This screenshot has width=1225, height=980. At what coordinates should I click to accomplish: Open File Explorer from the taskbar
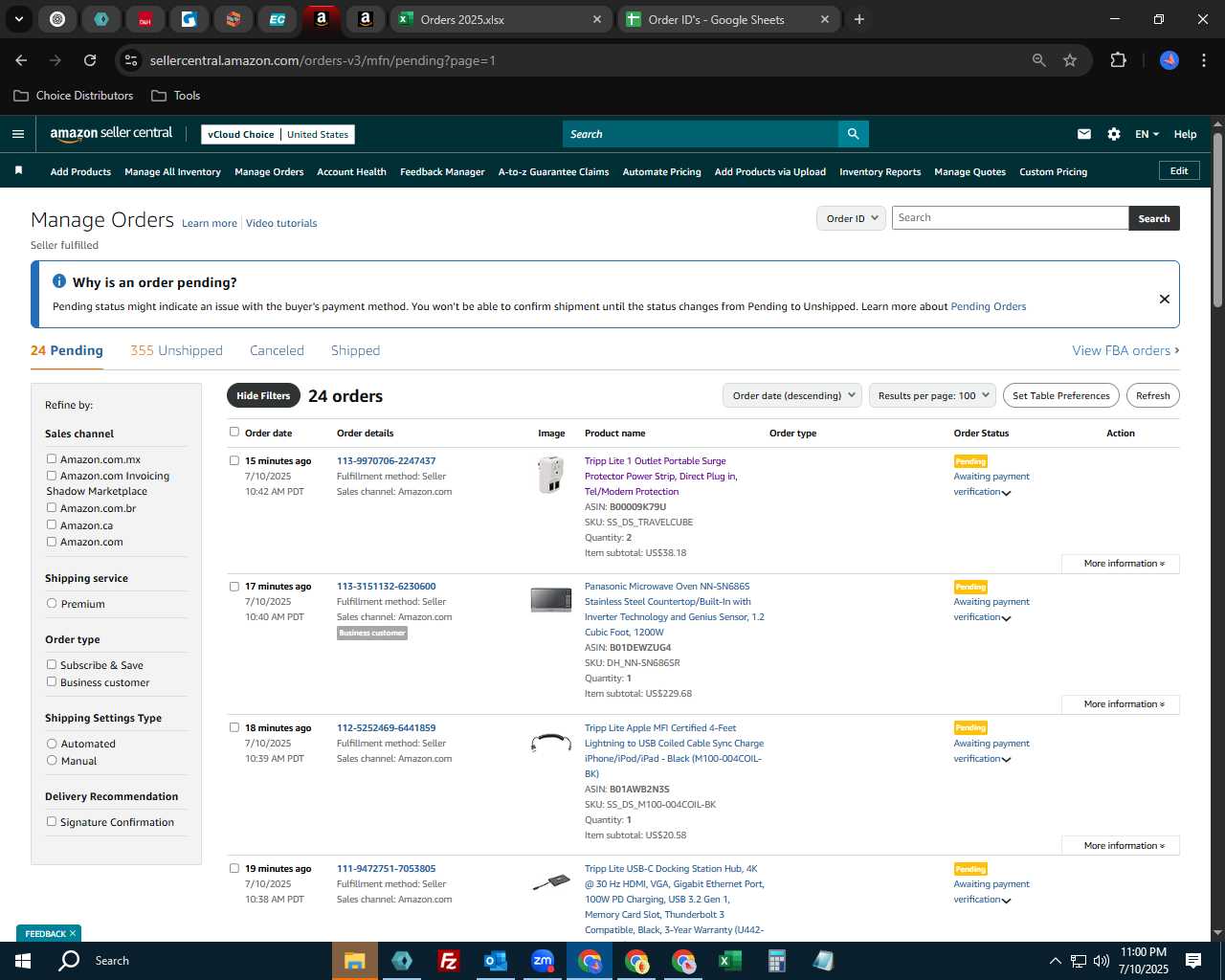coord(355,961)
